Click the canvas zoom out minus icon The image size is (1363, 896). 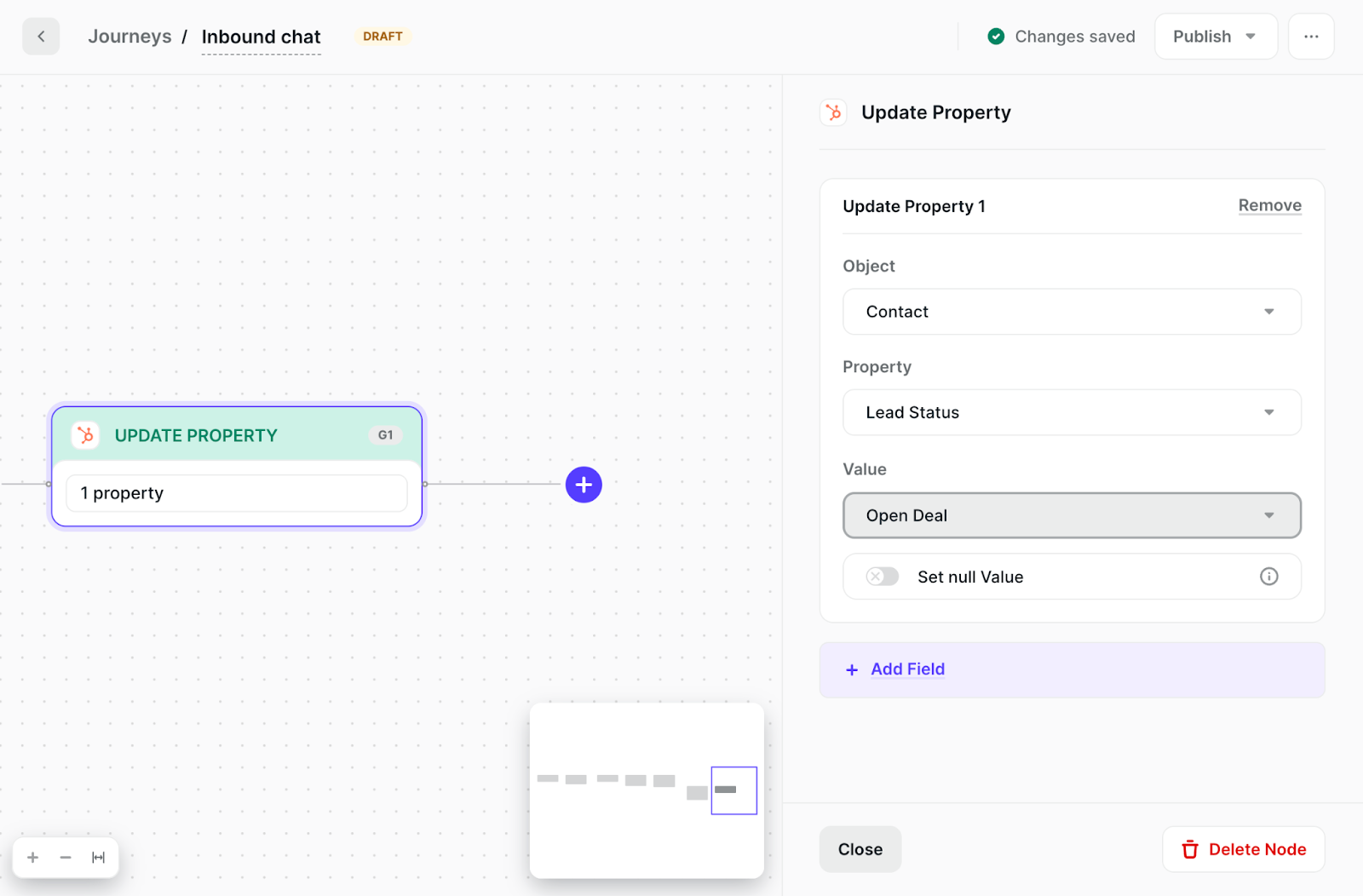click(66, 858)
